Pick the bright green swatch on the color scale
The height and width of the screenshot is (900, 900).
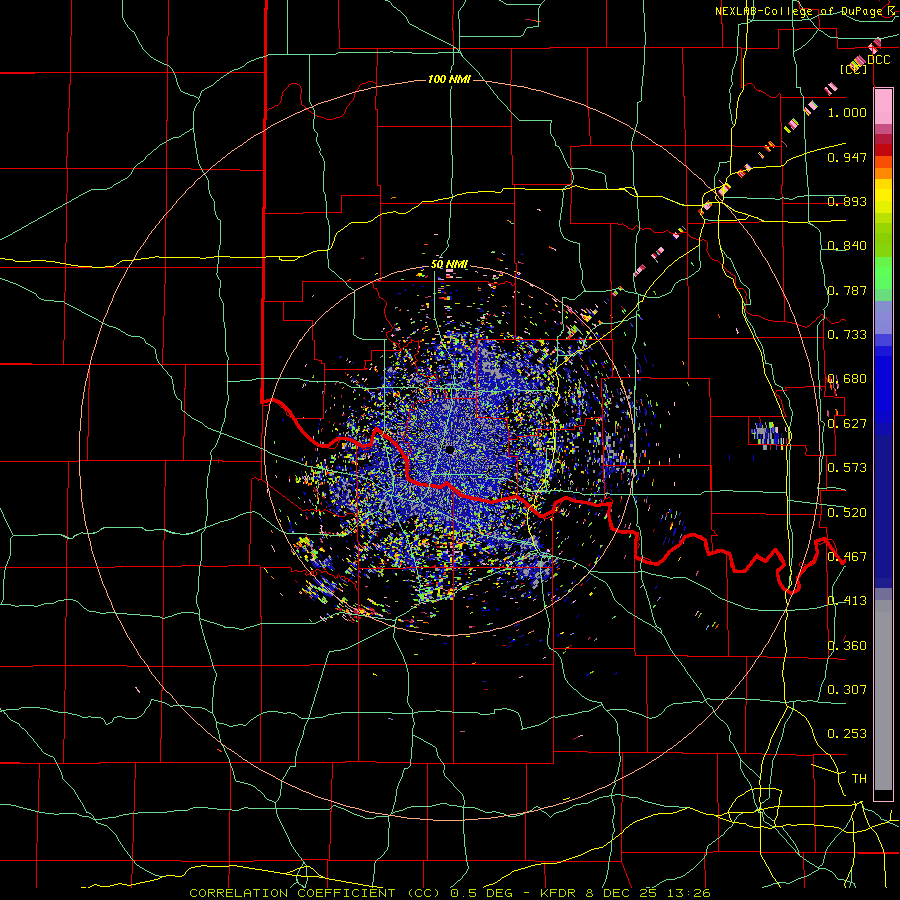pyautogui.click(x=883, y=273)
